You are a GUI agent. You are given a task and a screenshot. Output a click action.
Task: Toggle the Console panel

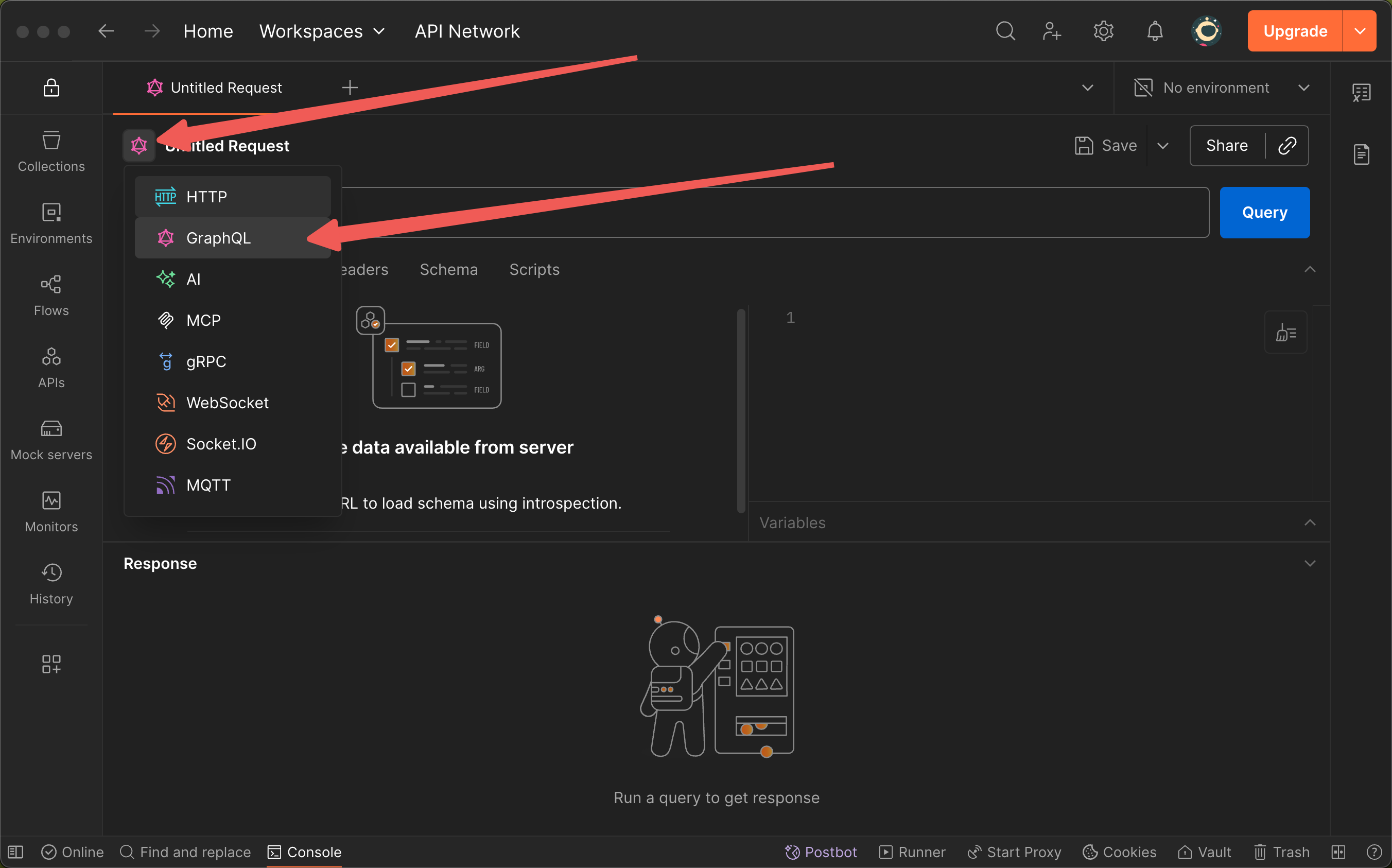[305, 852]
